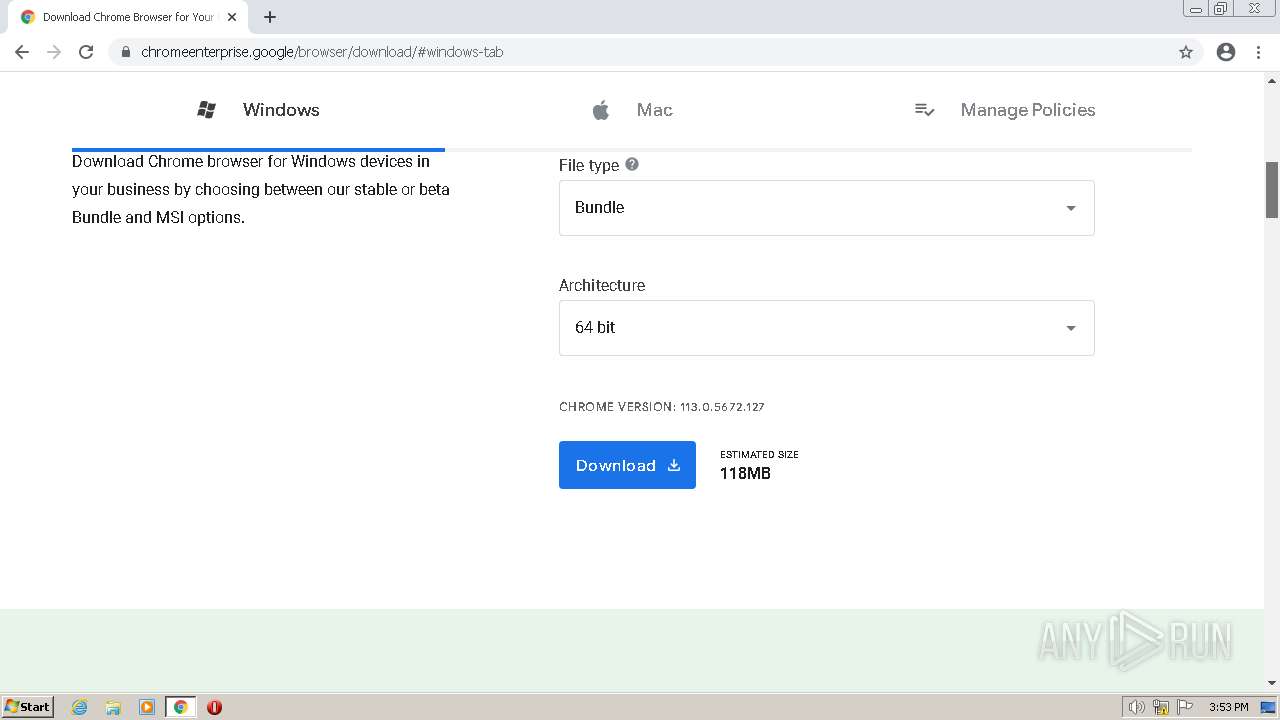Viewport: 1280px width, 720px height.
Task: View site info via padlock icon
Action: pyautogui.click(x=125, y=52)
